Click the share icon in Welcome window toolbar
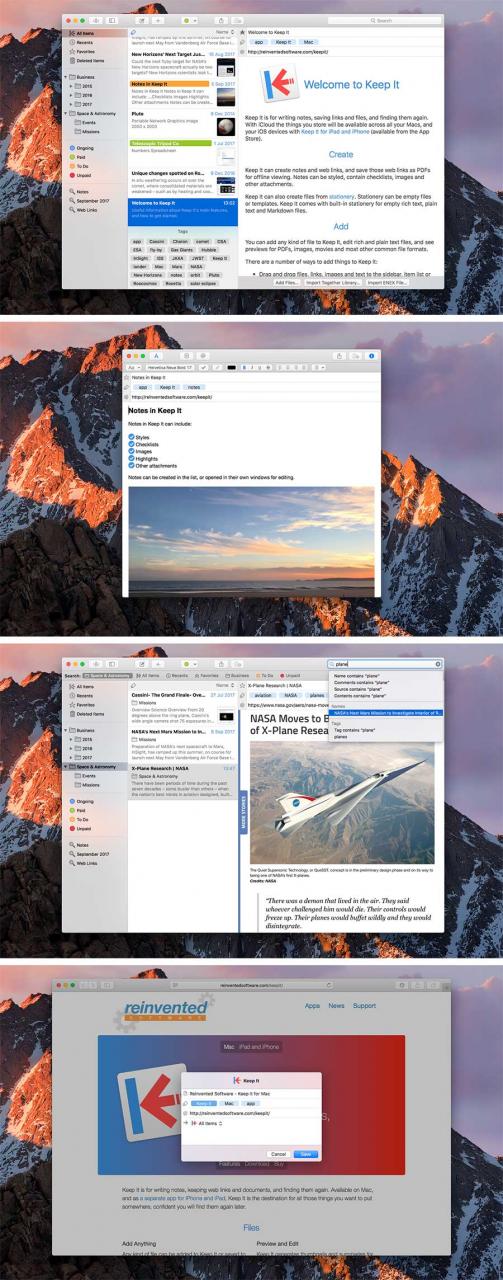The width and height of the screenshot is (503, 1280). coord(221,20)
